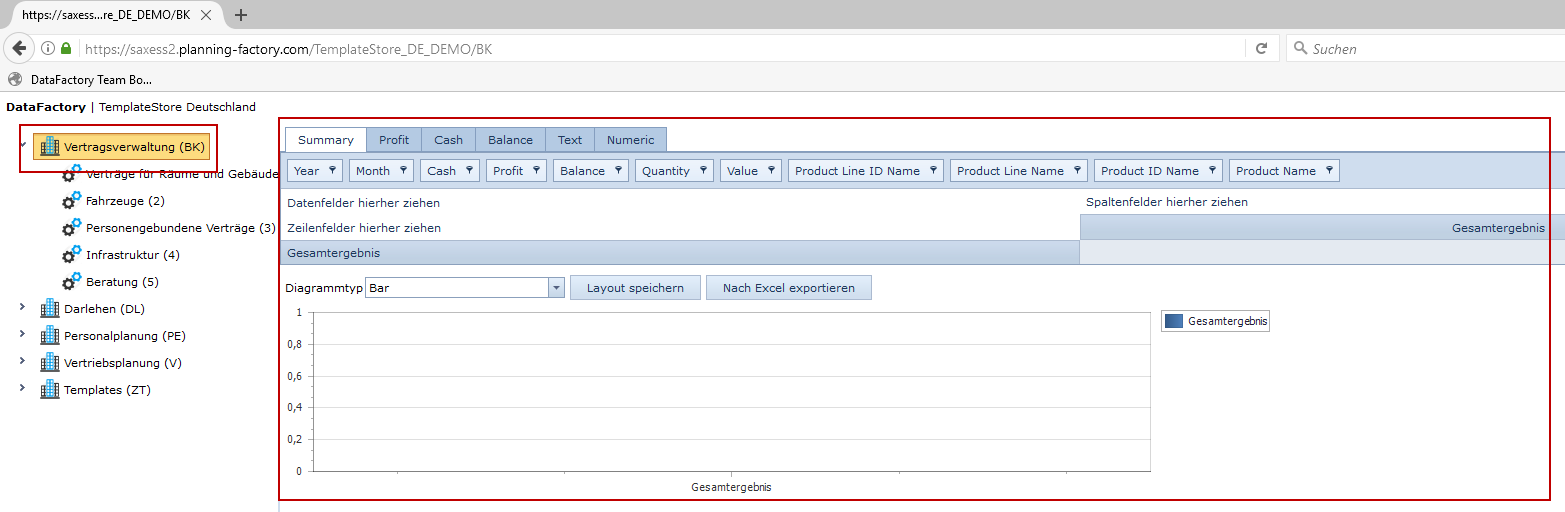Click the Product Name filter icon
1565x512 pixels.
click(x=1329, y=170)
